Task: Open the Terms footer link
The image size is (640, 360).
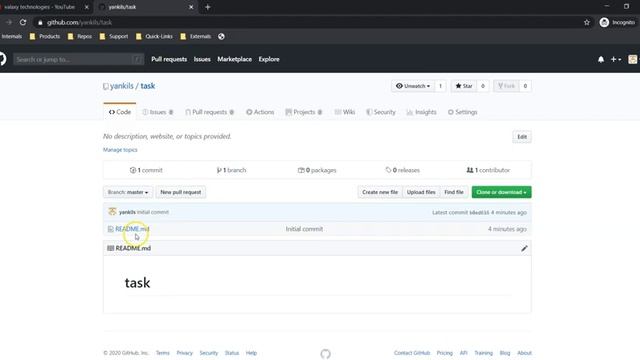Action: [162, 353]
